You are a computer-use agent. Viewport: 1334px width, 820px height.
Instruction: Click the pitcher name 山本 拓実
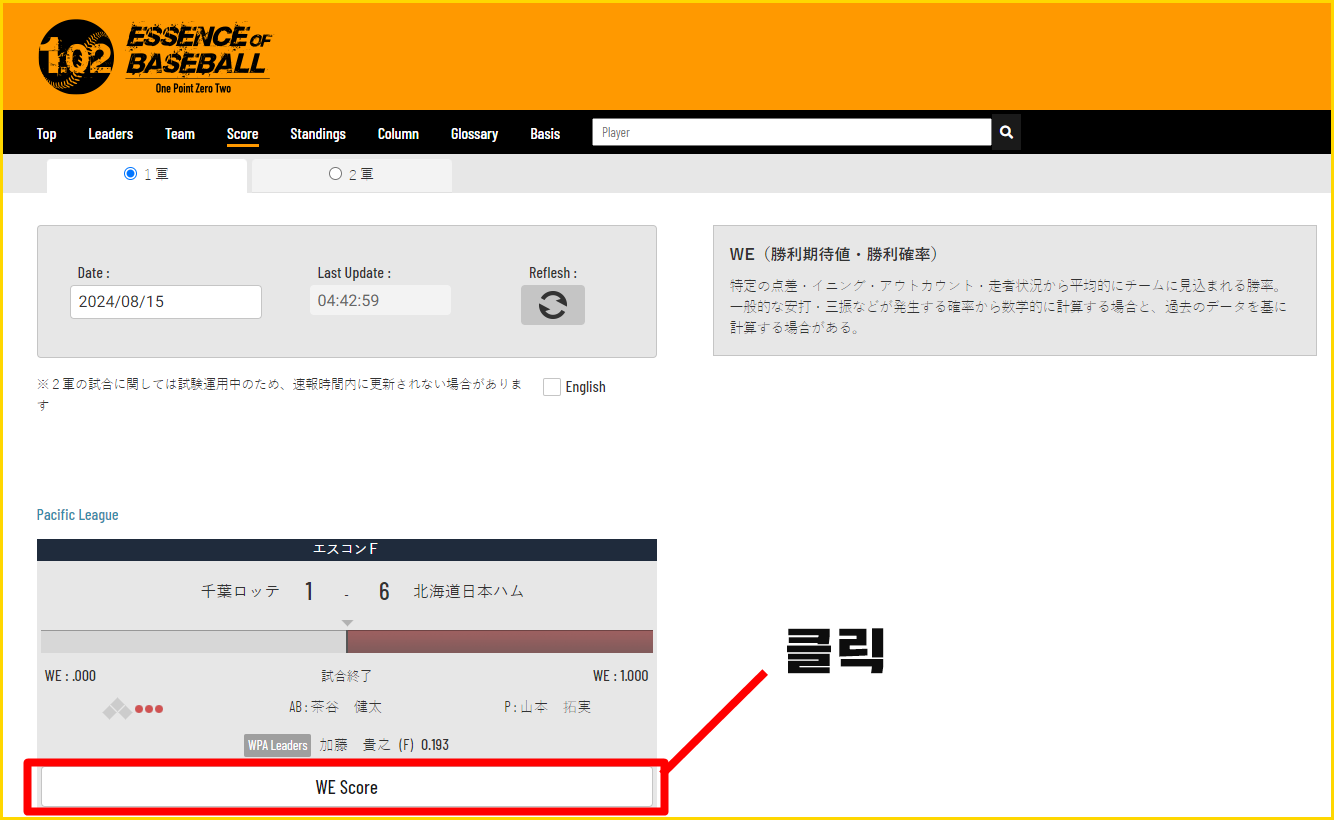point(556,707)
